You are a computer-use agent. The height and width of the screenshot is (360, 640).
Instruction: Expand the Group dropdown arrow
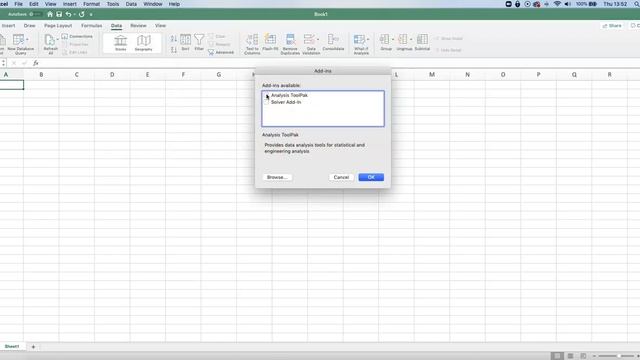click(393, 39)
